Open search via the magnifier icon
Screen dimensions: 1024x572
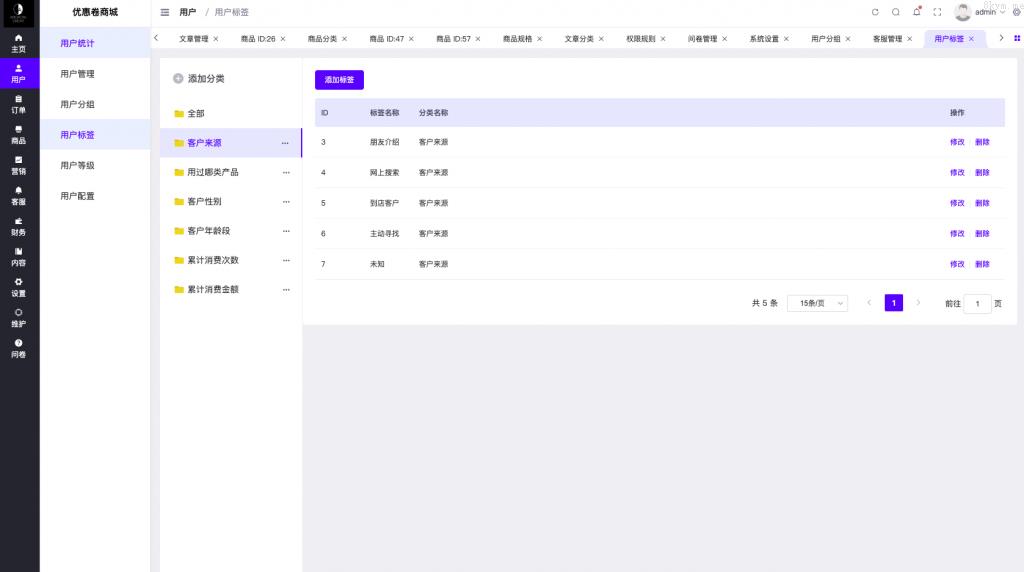coord(896,12)
